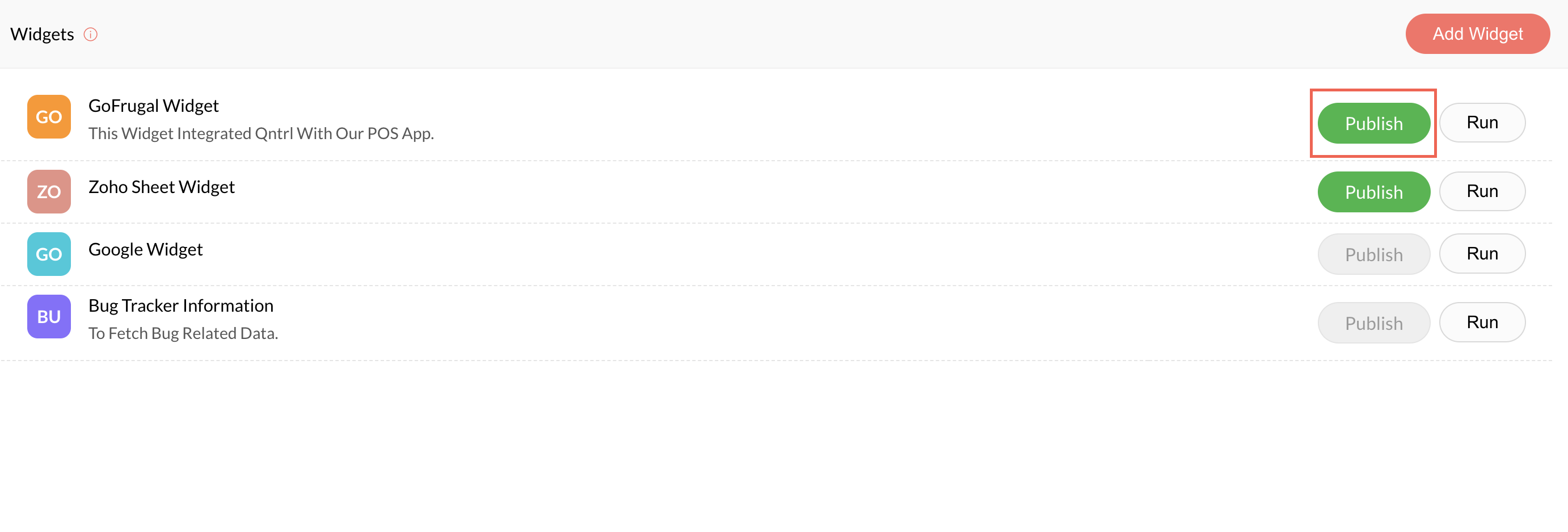Open the Zoho Sheet Widget title

point(161,186)
